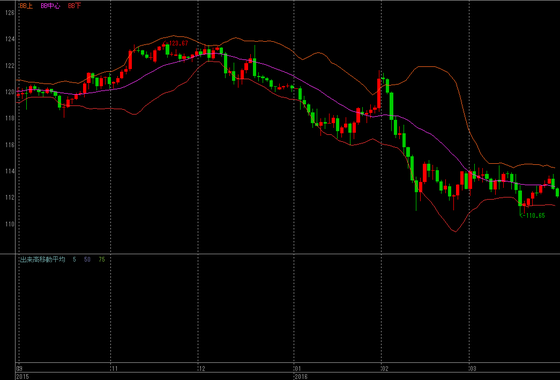Image resolution: width=560 pixels, height=380 pixels.
Task: Click the 116 price axis label
Action: click(10, 145)
